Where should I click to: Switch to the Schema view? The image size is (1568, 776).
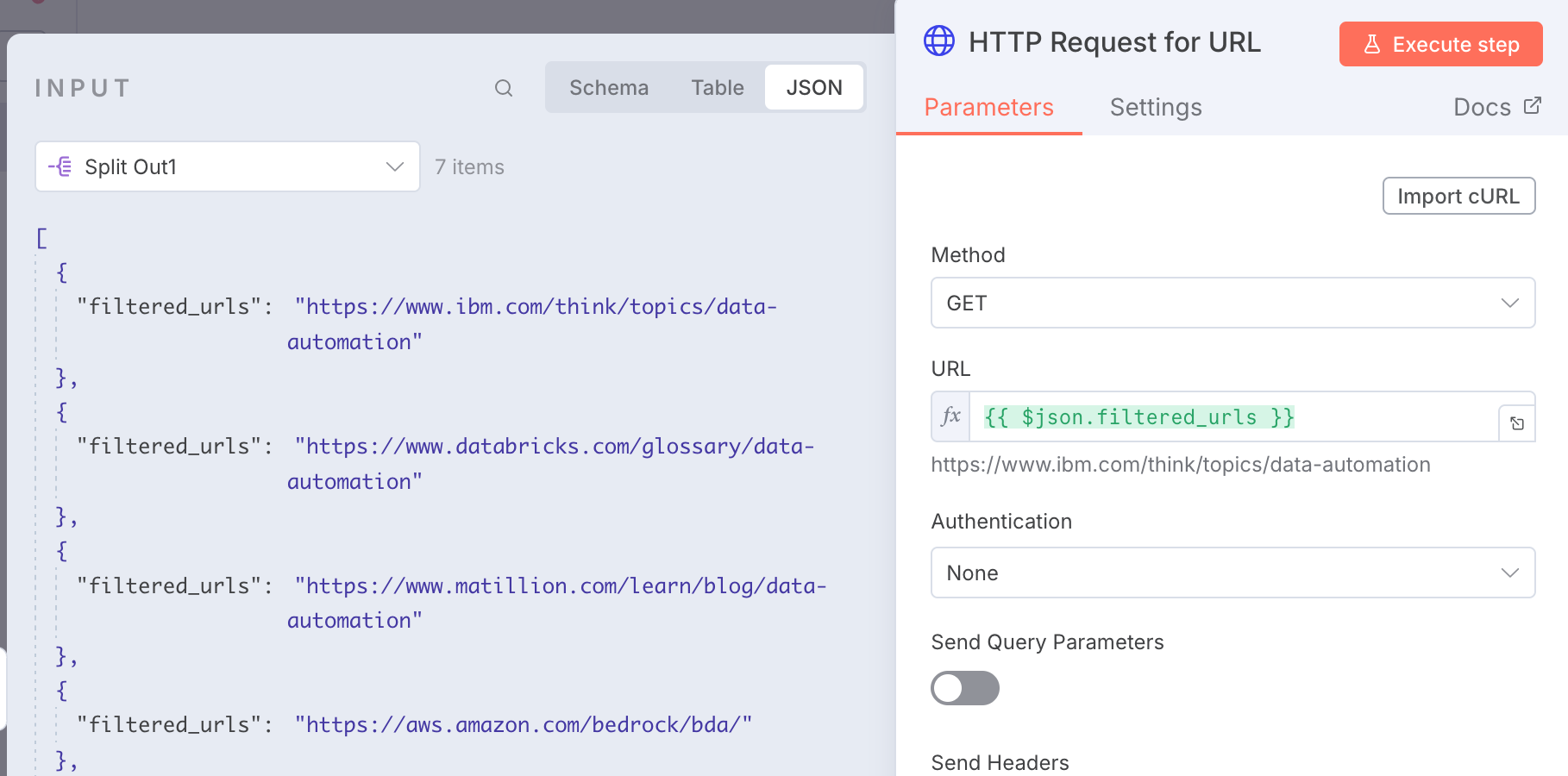pyautogui.click(x=608, y=88)
